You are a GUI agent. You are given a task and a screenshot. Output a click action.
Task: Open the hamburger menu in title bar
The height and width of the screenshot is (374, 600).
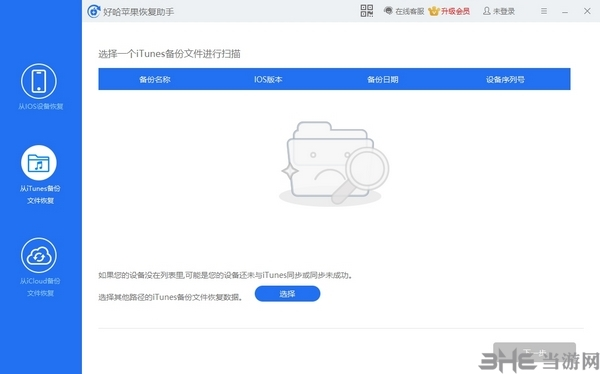pyautogui.click(x=544, y=11)
